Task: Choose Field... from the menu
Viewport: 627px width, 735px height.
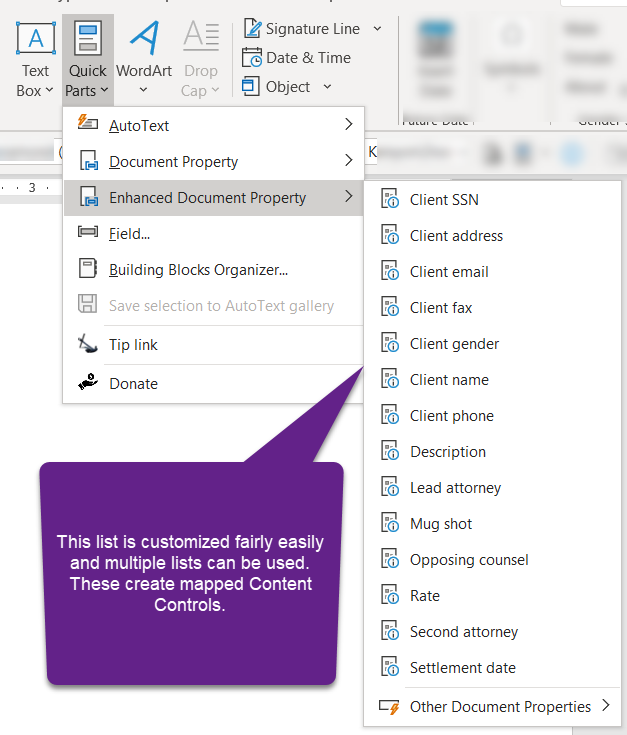Action: pos(214,233)
